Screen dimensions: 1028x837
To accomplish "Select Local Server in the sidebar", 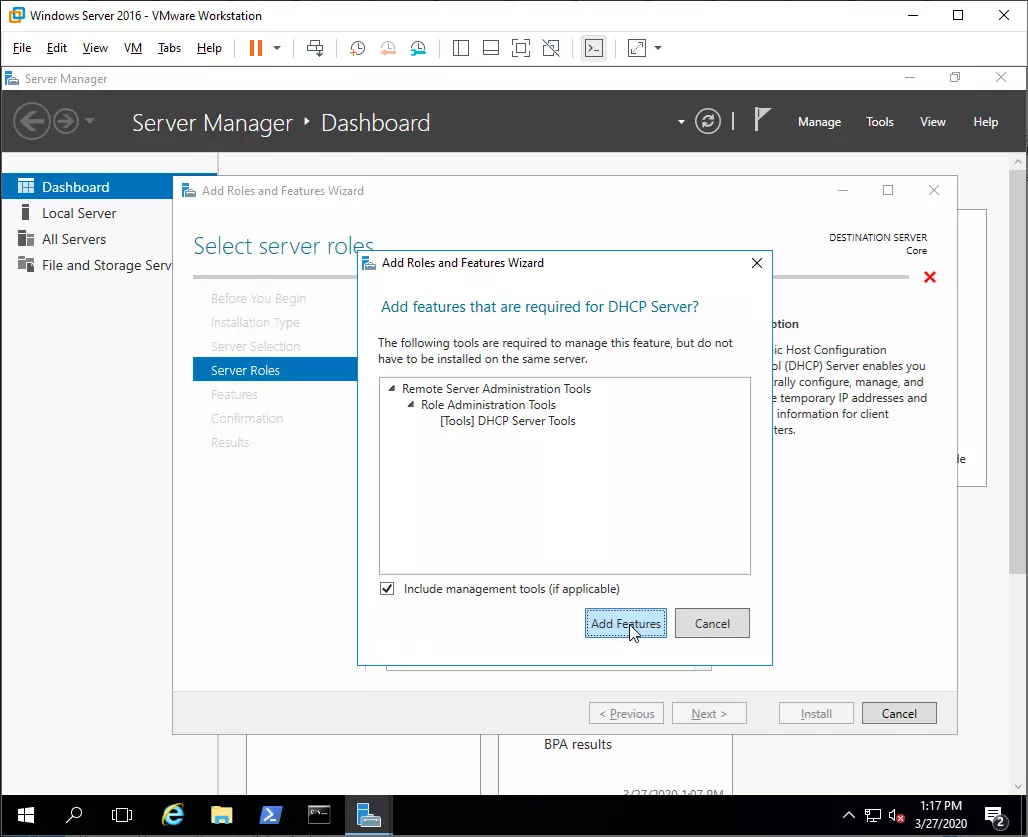I will (79, 213).
